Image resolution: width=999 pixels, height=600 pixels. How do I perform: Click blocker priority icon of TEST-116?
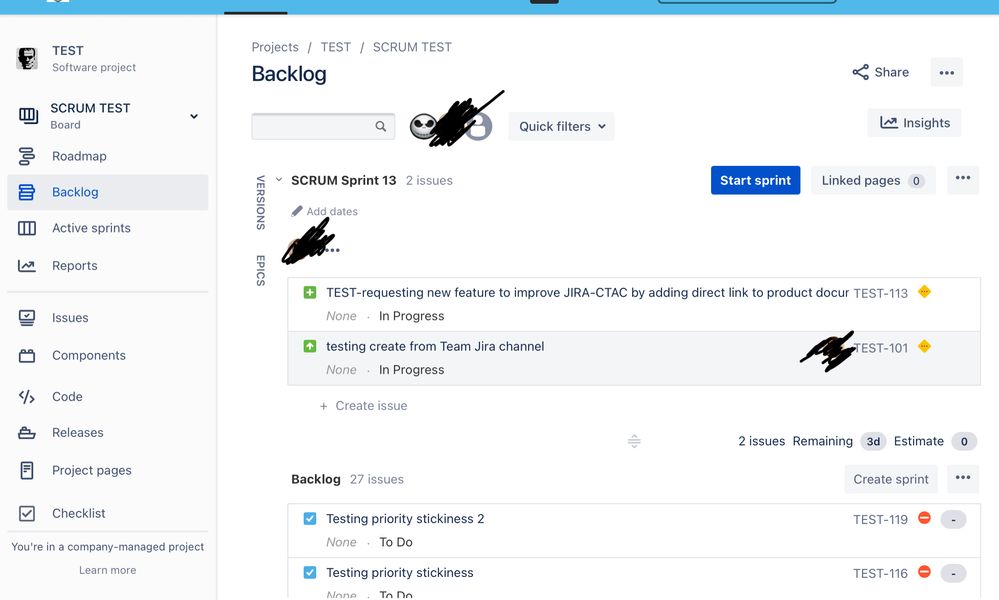(x=924, y=572)
